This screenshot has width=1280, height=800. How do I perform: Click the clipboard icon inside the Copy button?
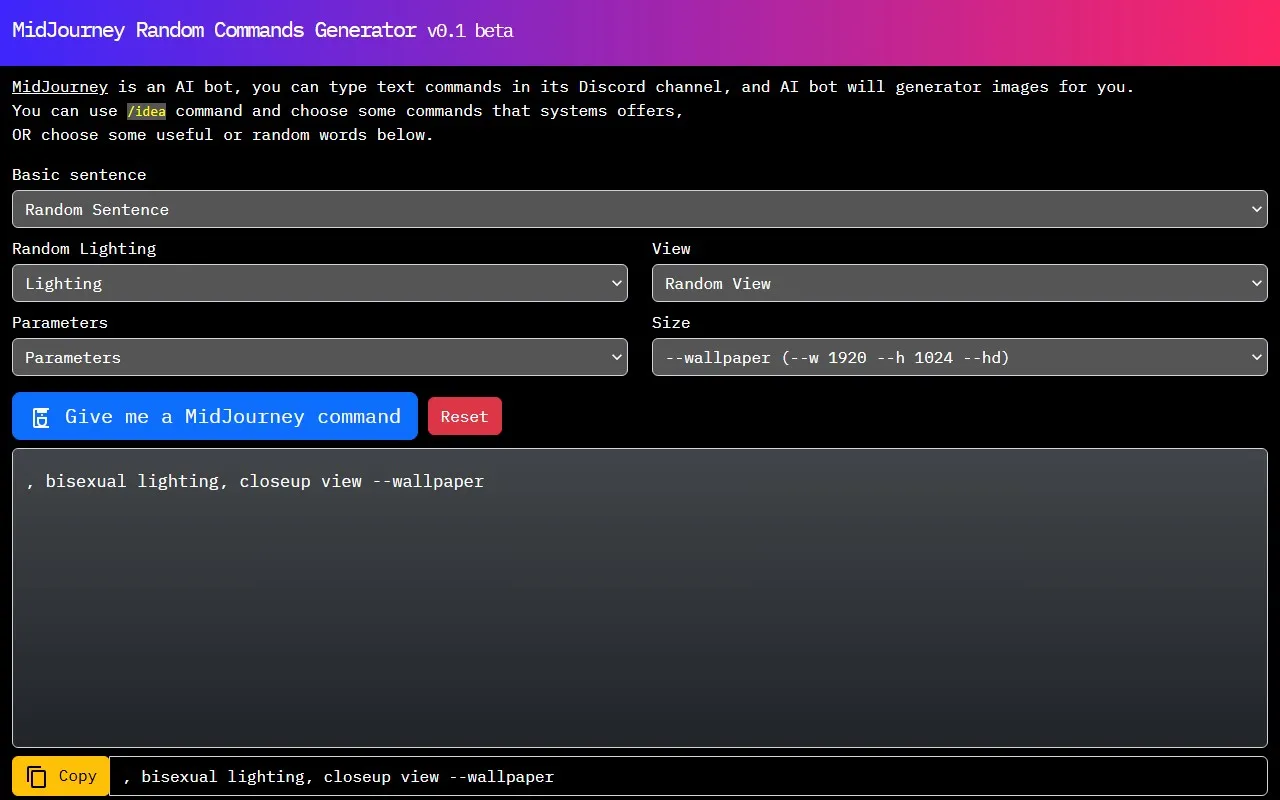pyautogui.click(x=38, y=776)
